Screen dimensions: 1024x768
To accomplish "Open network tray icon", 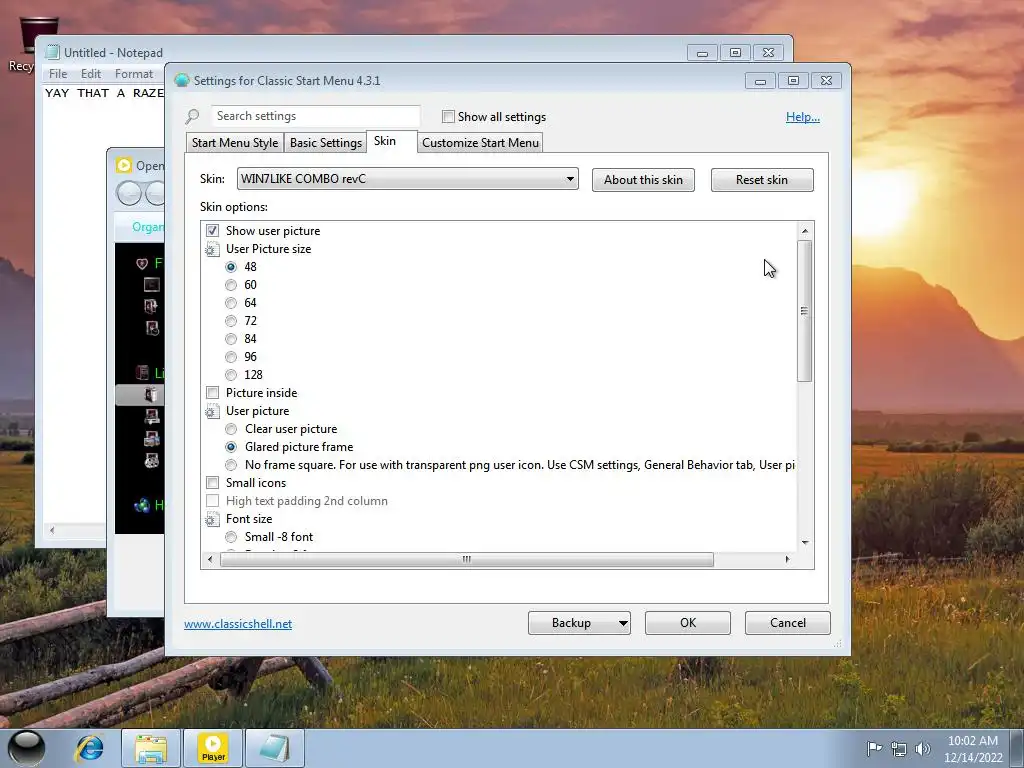I will pyautogui.click(x=899, y=749).
